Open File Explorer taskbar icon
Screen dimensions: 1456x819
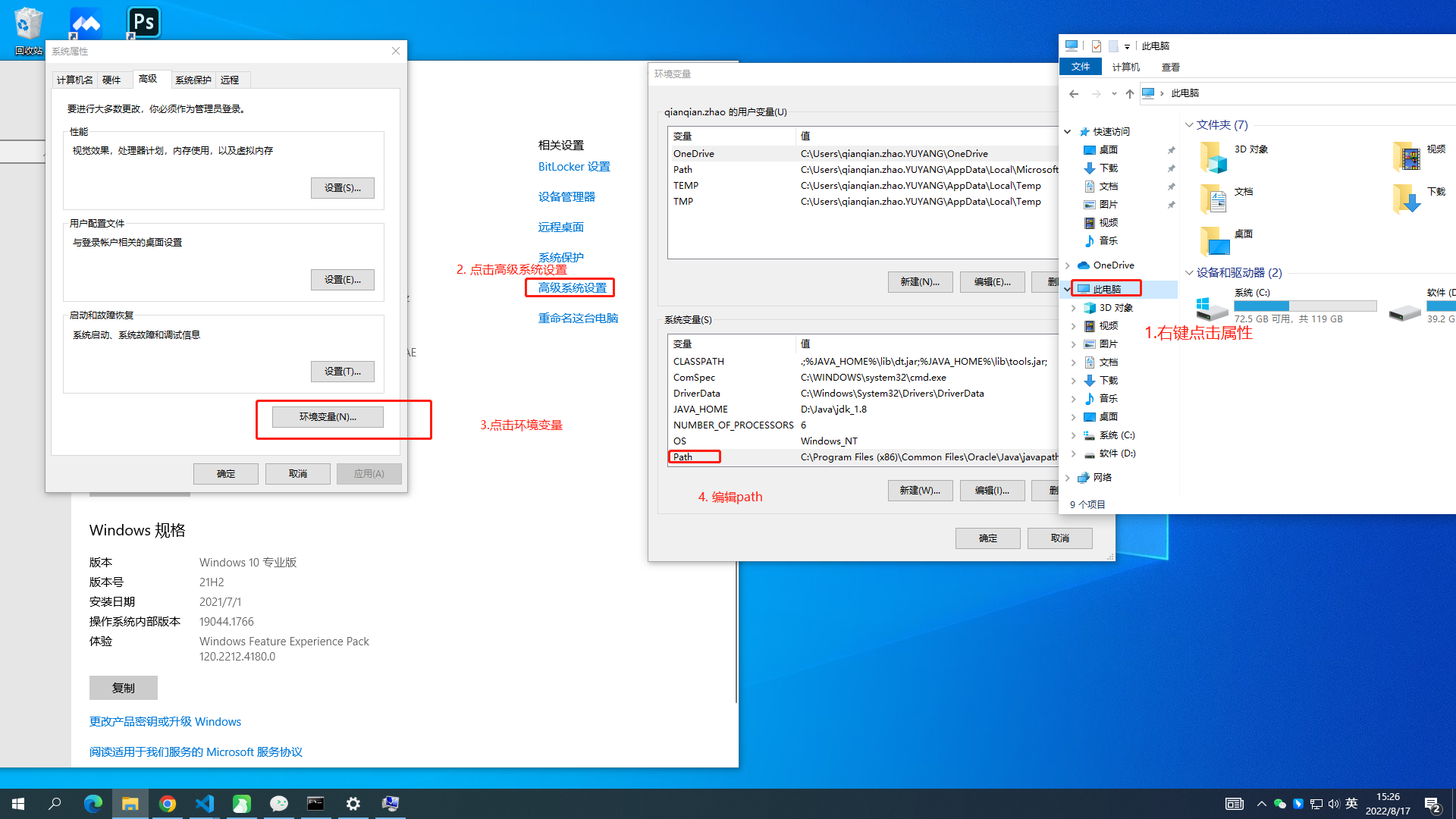[x=130, y=804]
